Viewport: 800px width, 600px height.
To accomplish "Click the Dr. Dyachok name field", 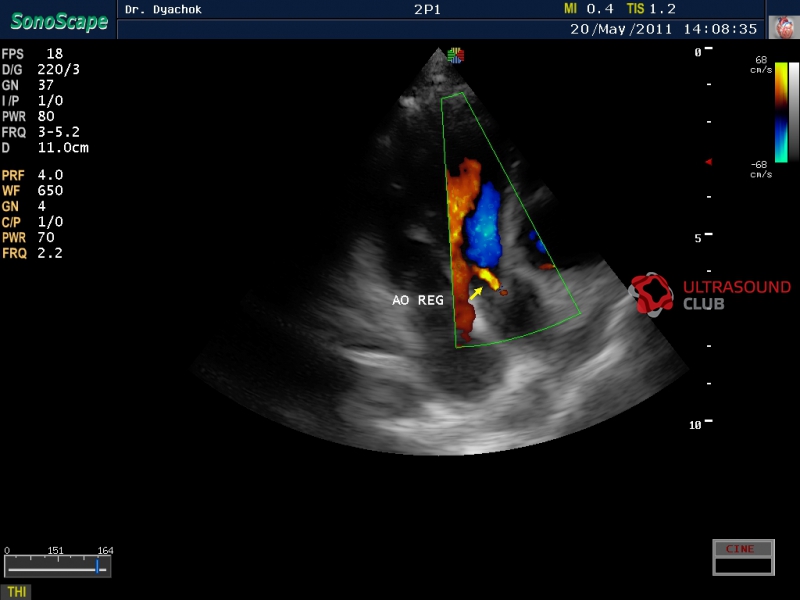I will (163, 9).
